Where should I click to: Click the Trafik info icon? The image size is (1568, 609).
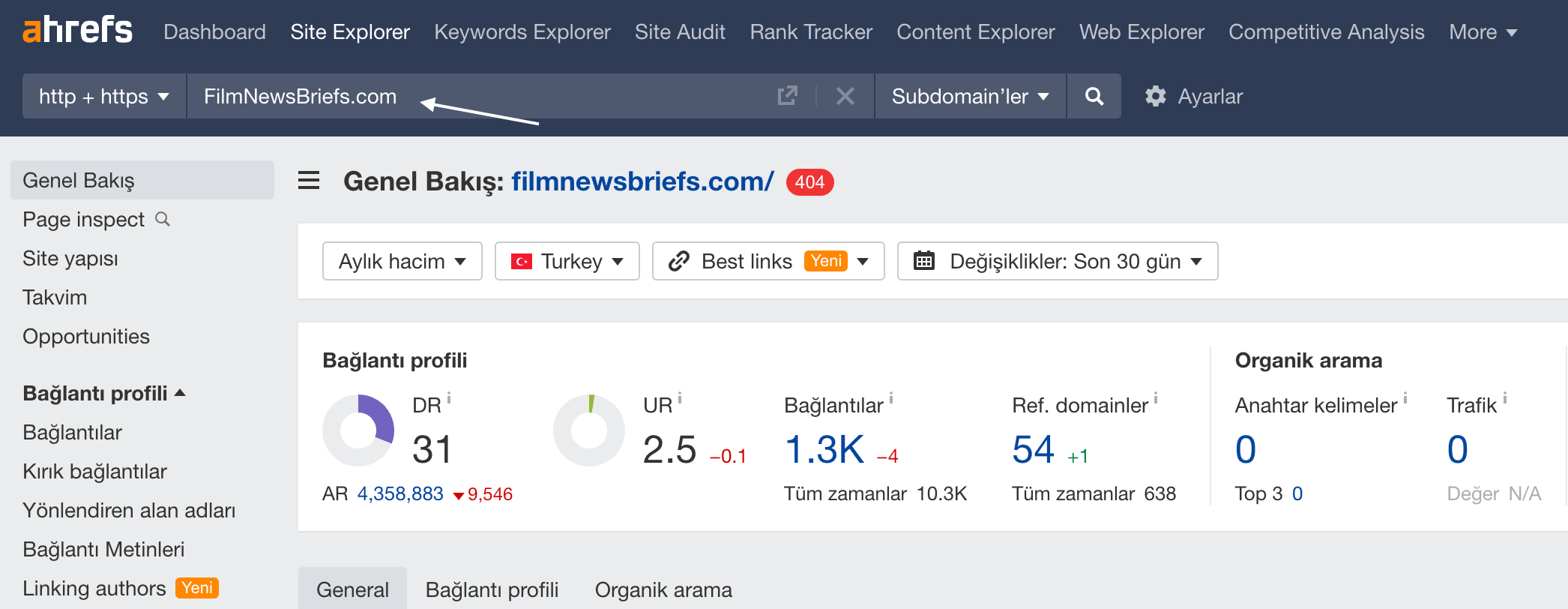point(1505,397)
